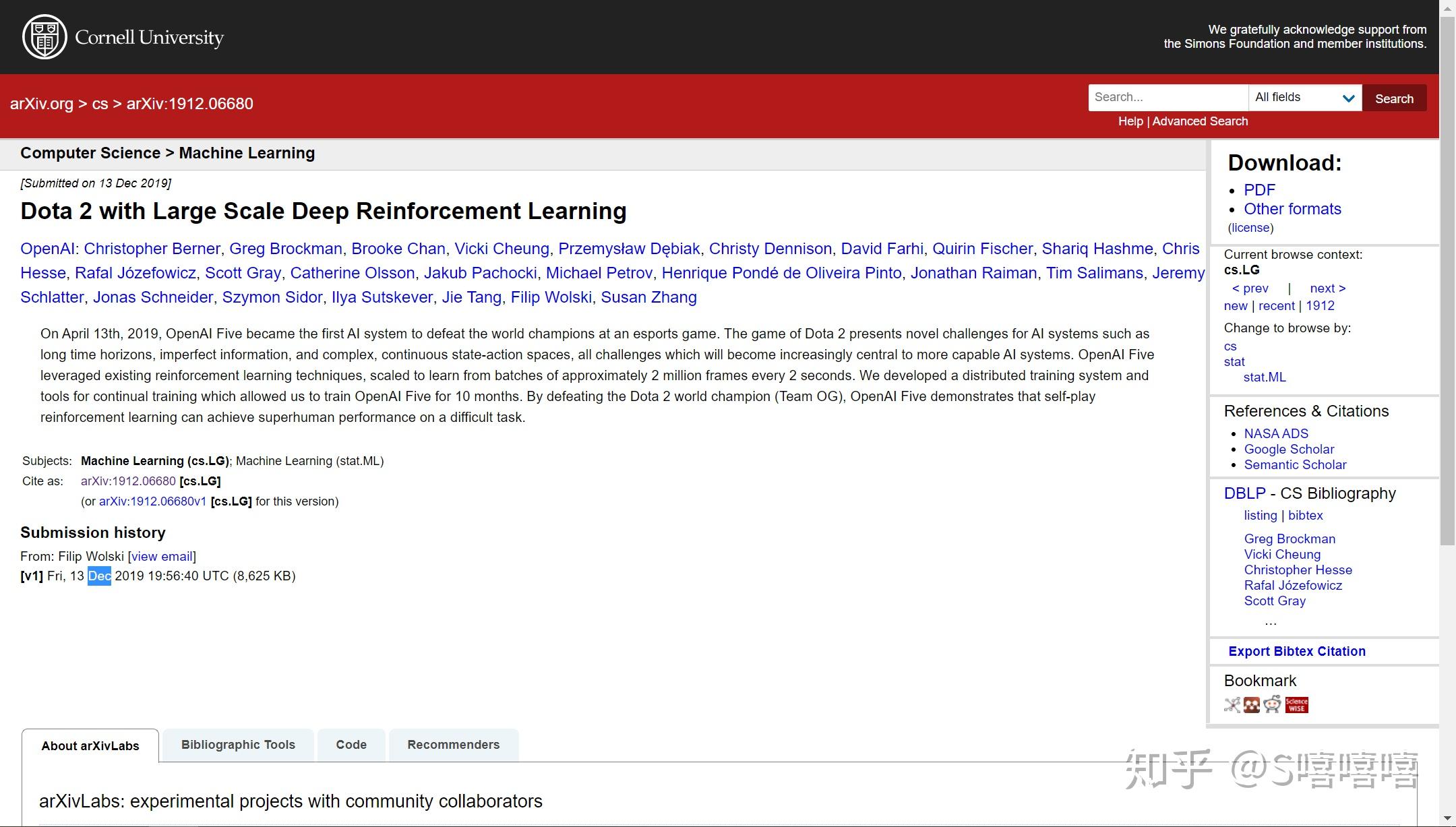
Task: Click the ScienceWISE bookmark icon
Action: coord(1296,705)
